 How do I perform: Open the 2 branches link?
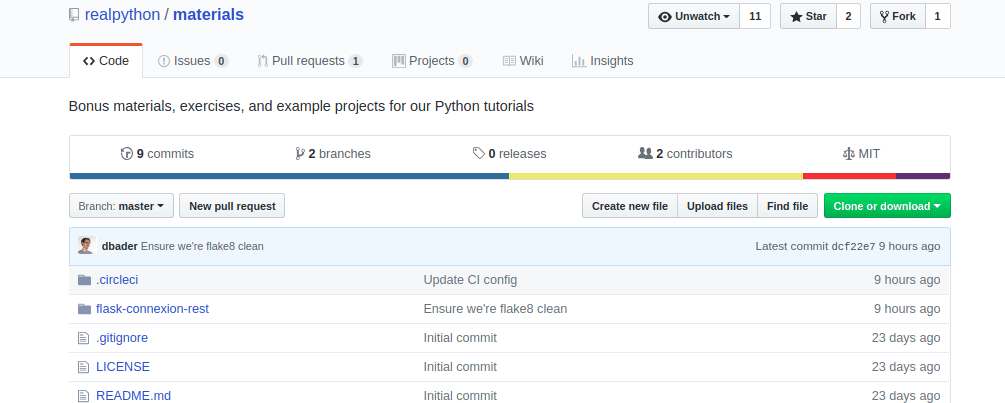coord(333,154)
